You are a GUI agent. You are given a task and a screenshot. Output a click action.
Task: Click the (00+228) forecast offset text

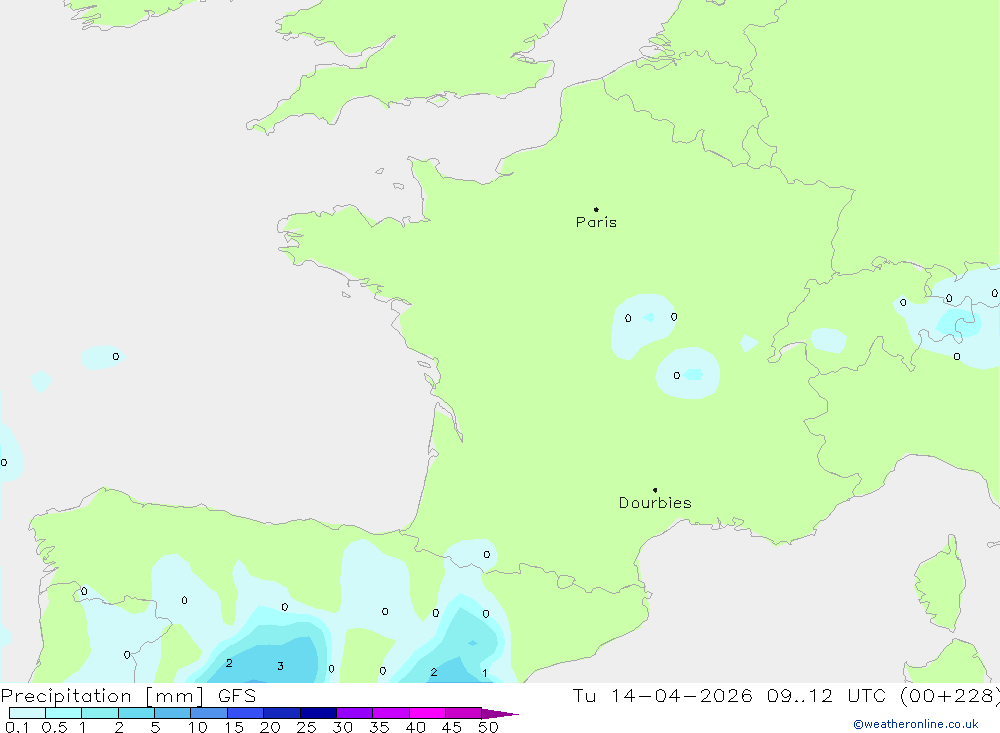[x=950, y=696]
